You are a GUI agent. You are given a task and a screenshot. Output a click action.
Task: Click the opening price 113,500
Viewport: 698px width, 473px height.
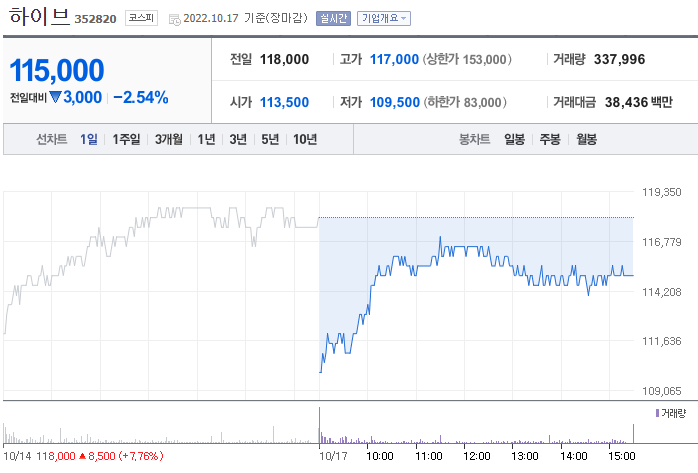[x=284, y=102]
